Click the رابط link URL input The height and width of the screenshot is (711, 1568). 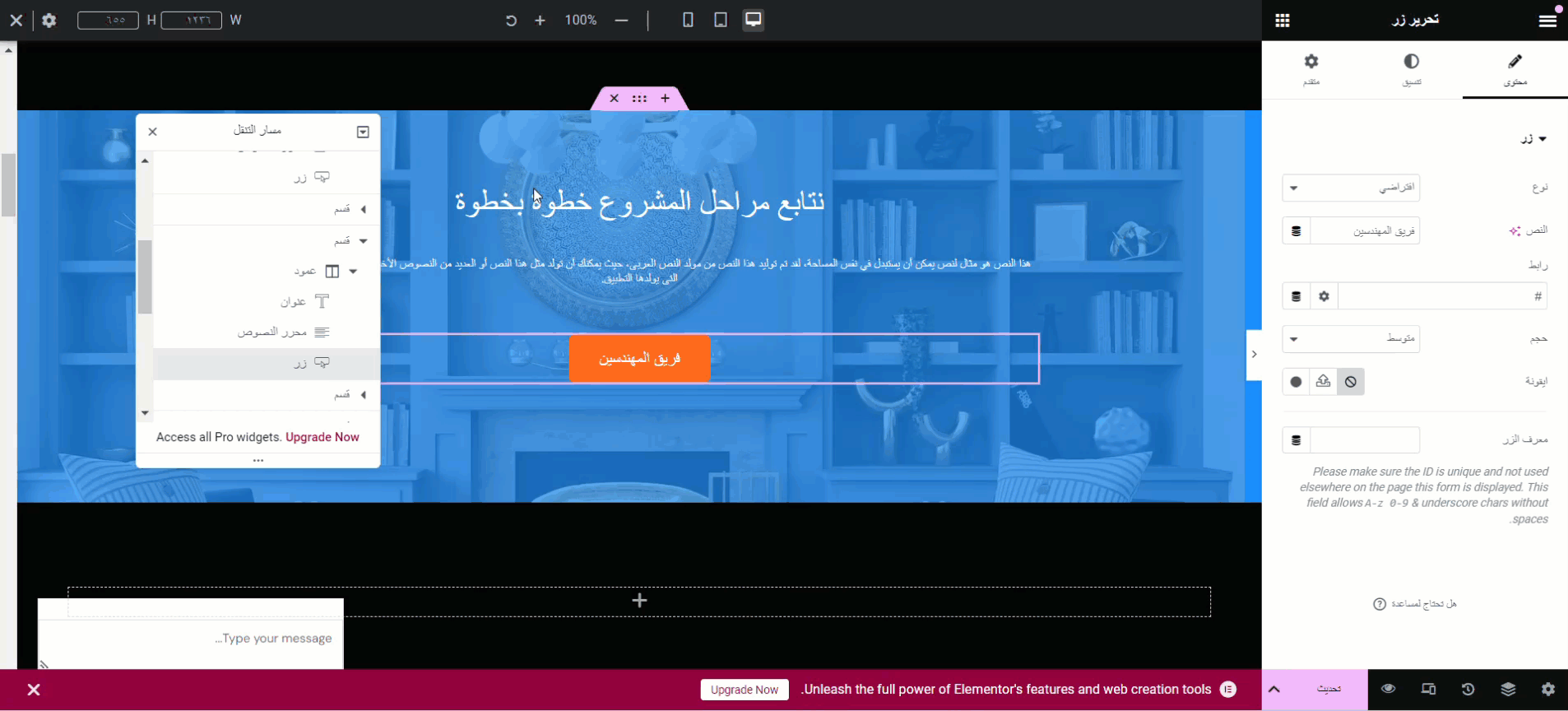point(1443,296)
